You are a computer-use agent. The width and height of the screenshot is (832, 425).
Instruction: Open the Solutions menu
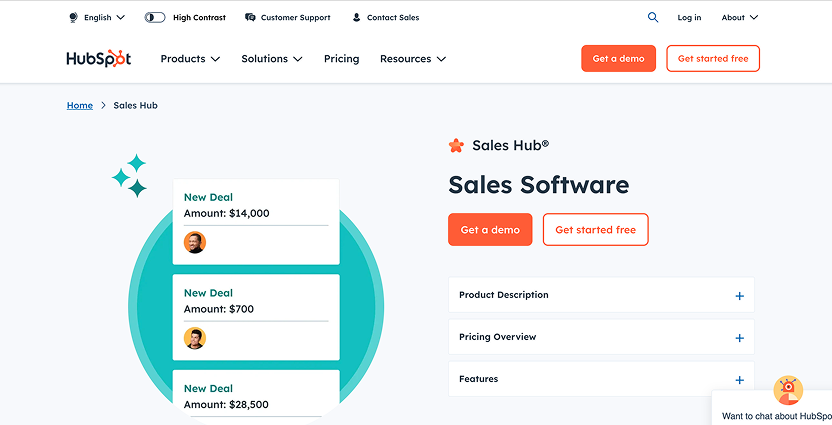pos(272,59)
